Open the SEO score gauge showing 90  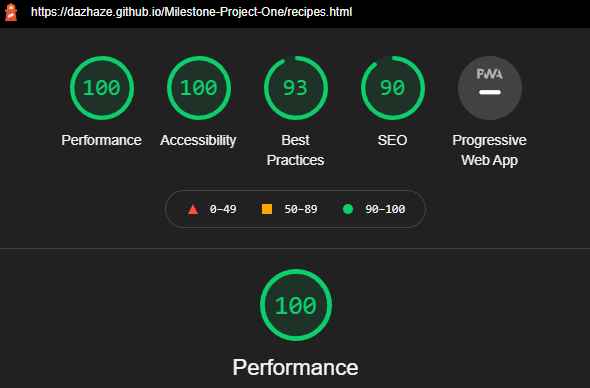pos(392,88)
